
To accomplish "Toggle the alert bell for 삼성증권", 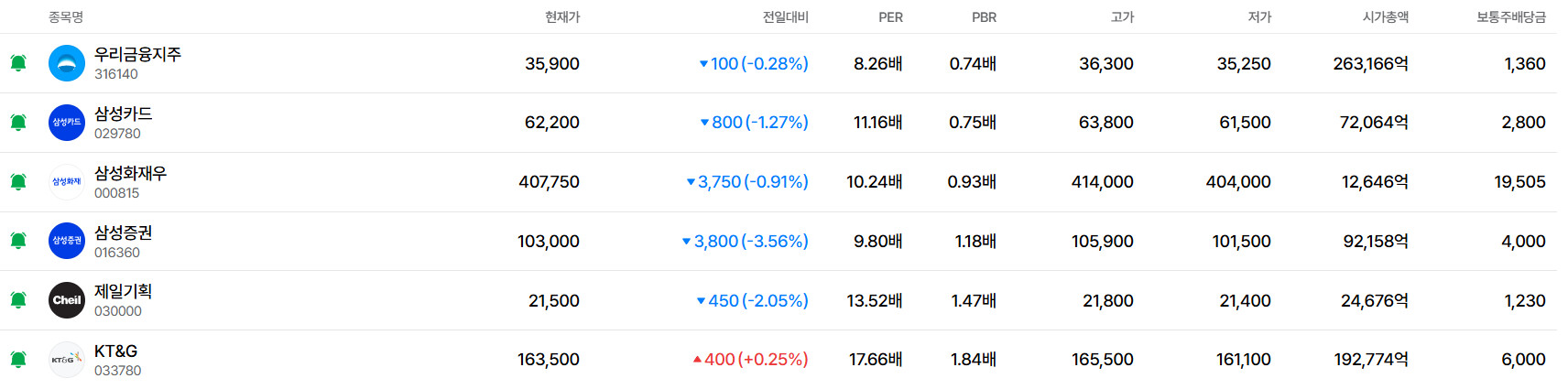I will [x=18, y=241].
